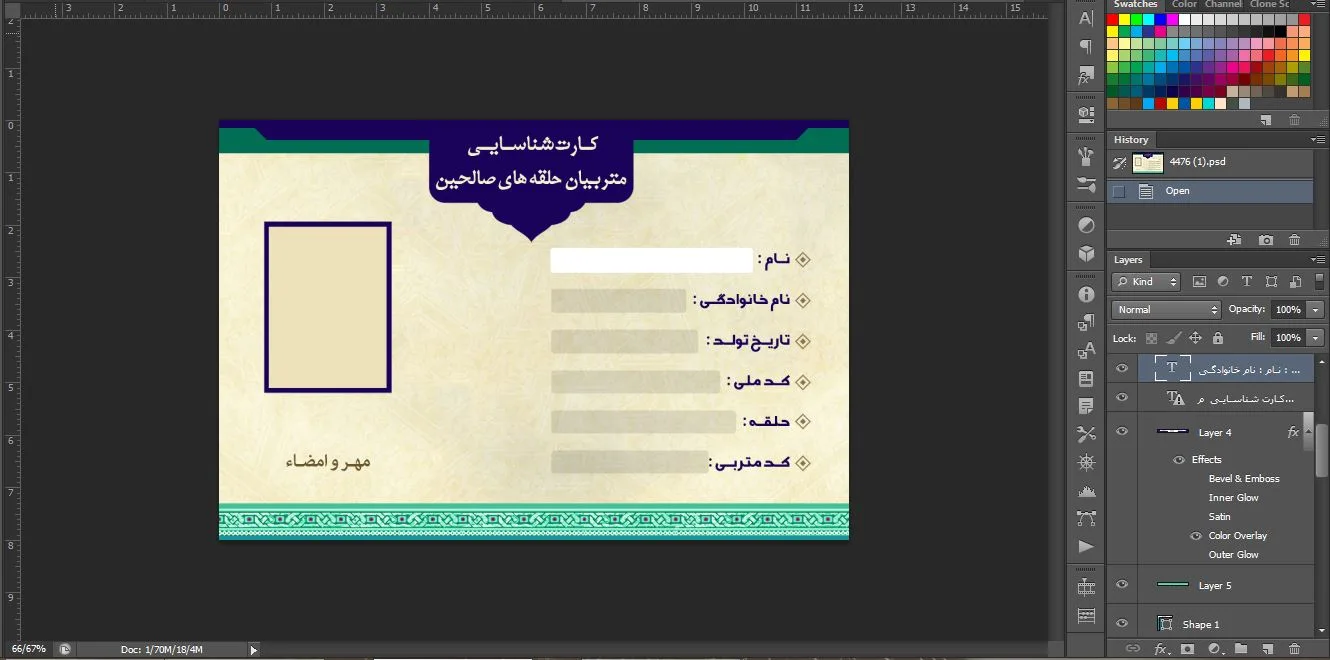Create new fill or adjustment layer
Viewport: 1330px width, 660px height.
1214,649
